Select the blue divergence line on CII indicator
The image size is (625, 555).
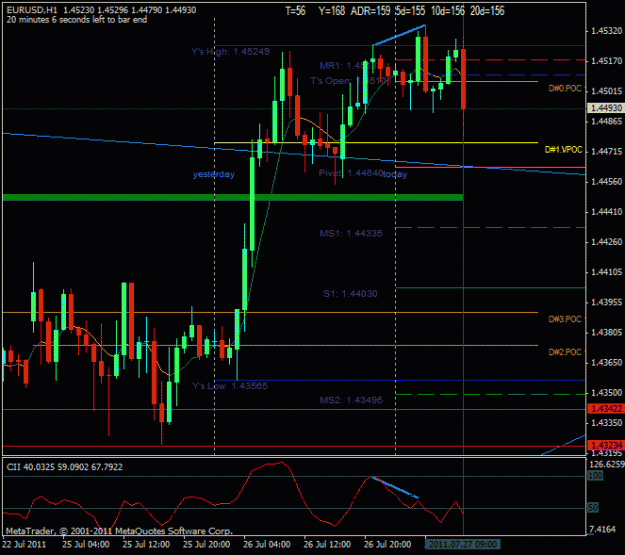pyautogui.click(x=395, y=488)
